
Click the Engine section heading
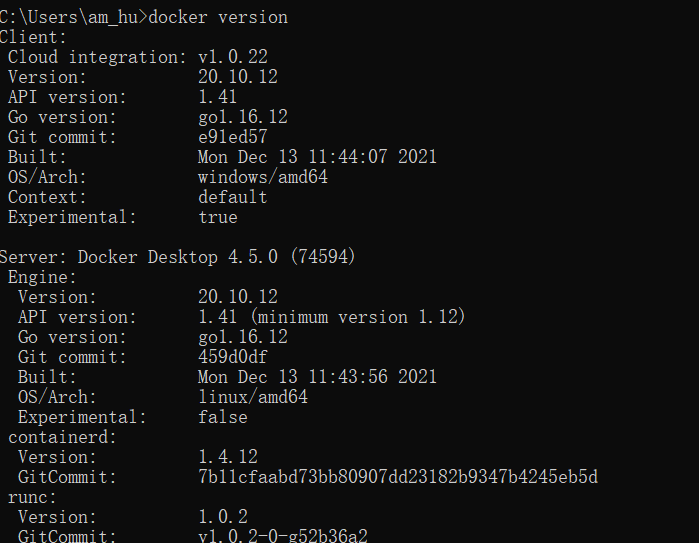pyautogui.click(x=42, y=277)
